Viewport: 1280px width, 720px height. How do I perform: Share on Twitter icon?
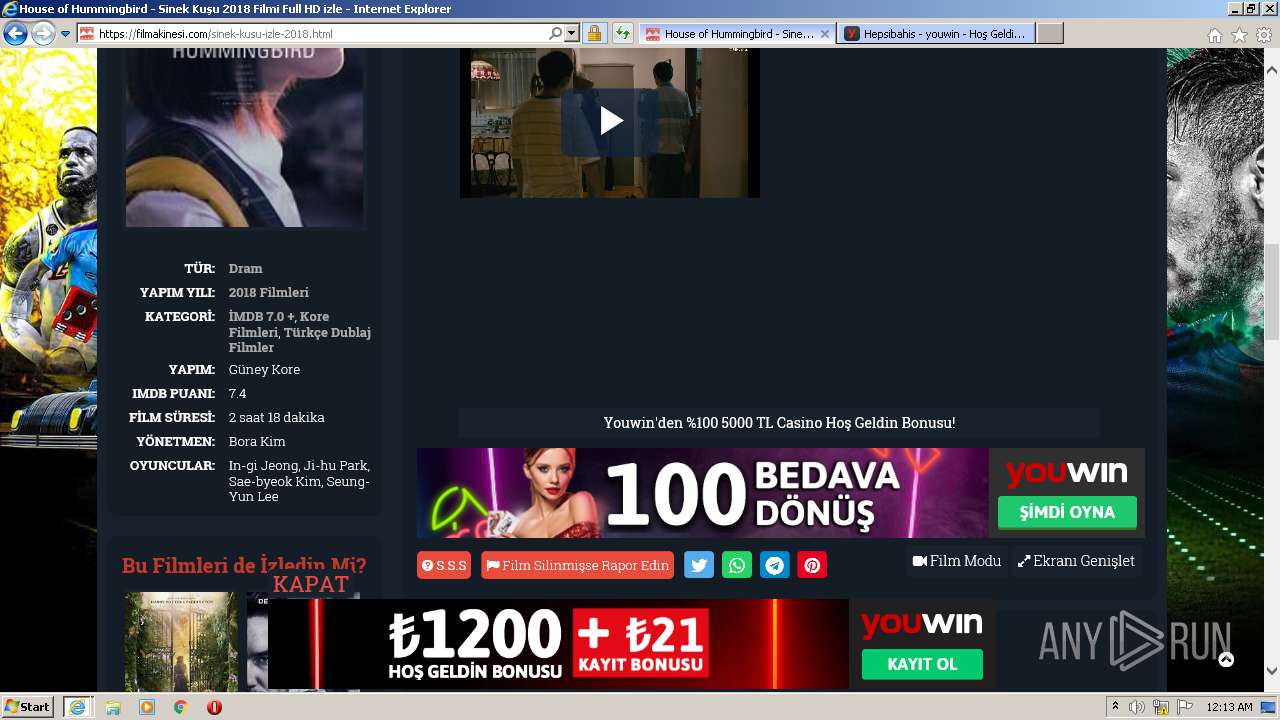click(x=699, y=565)
